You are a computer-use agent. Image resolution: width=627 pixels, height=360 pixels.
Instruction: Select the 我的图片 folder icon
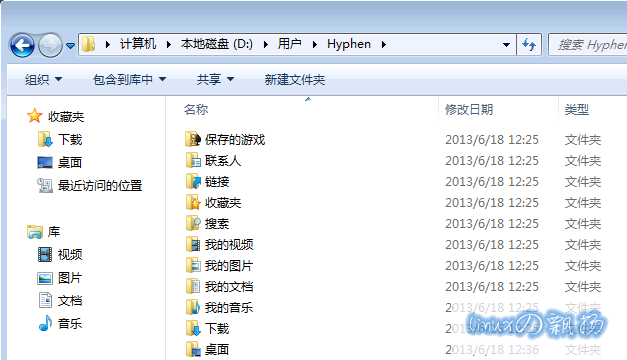click(x=193, y=266)
